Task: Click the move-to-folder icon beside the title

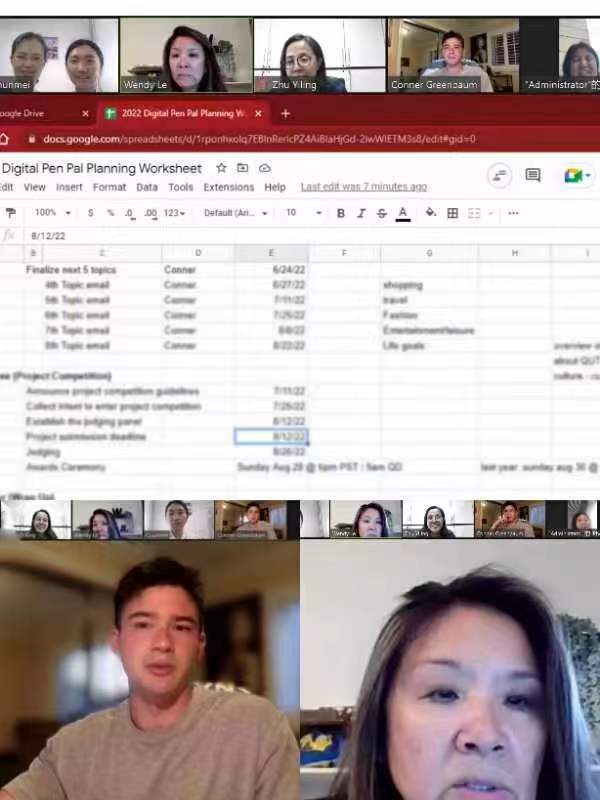Action: tap(242, 168)
